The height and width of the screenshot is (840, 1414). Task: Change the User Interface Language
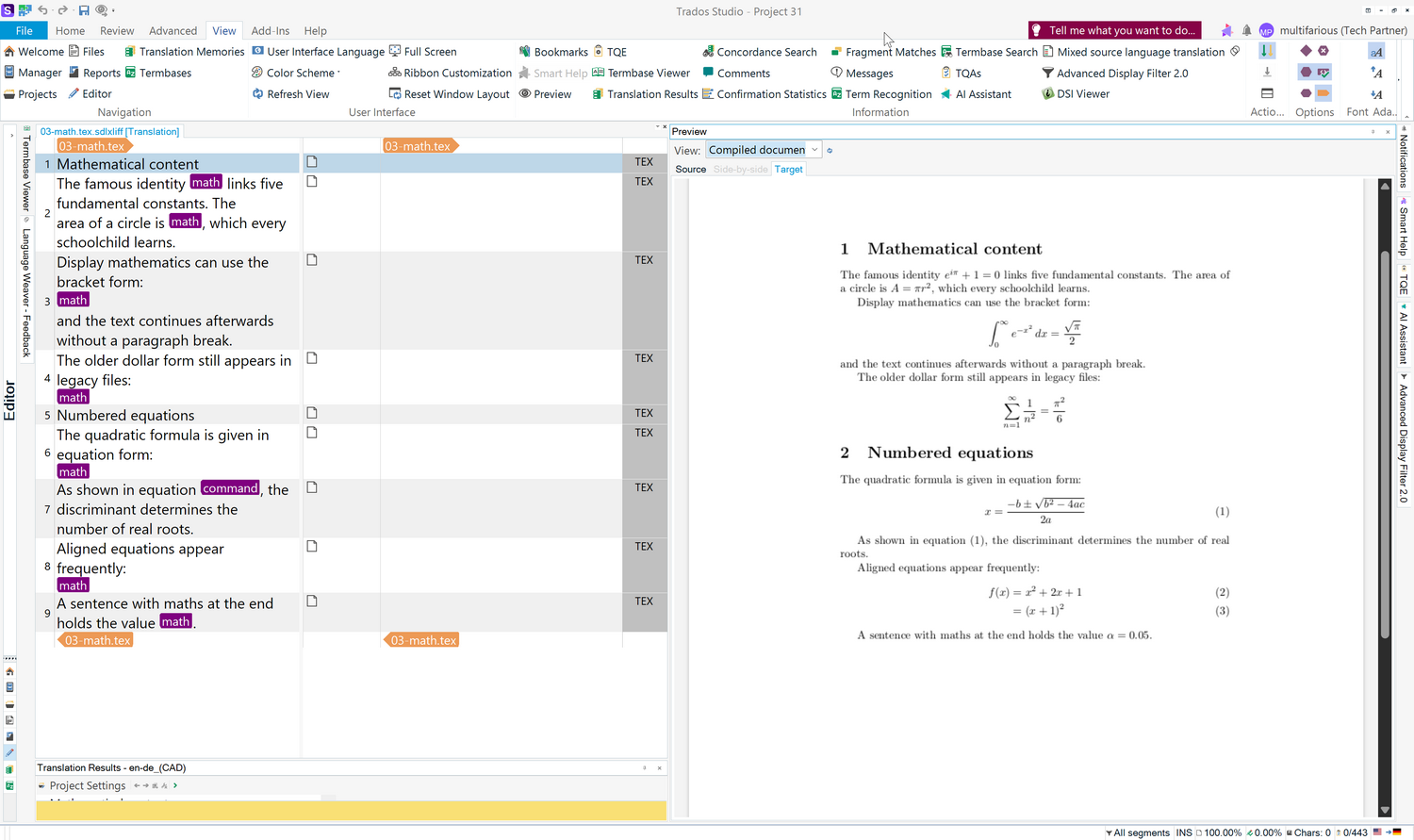319,52
